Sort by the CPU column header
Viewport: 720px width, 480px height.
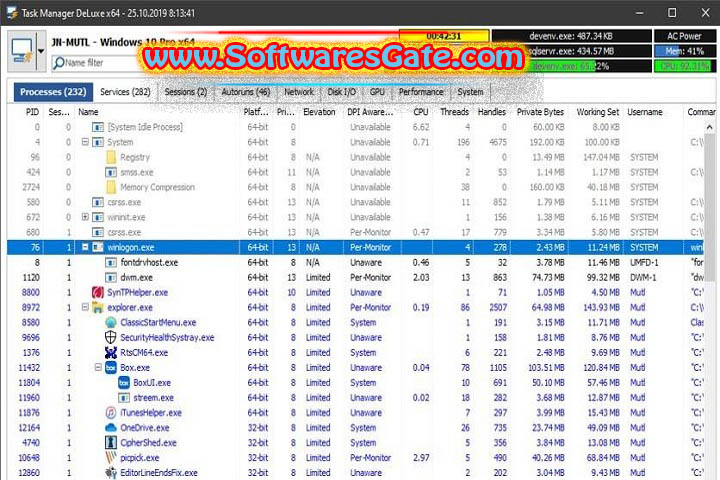421,112
